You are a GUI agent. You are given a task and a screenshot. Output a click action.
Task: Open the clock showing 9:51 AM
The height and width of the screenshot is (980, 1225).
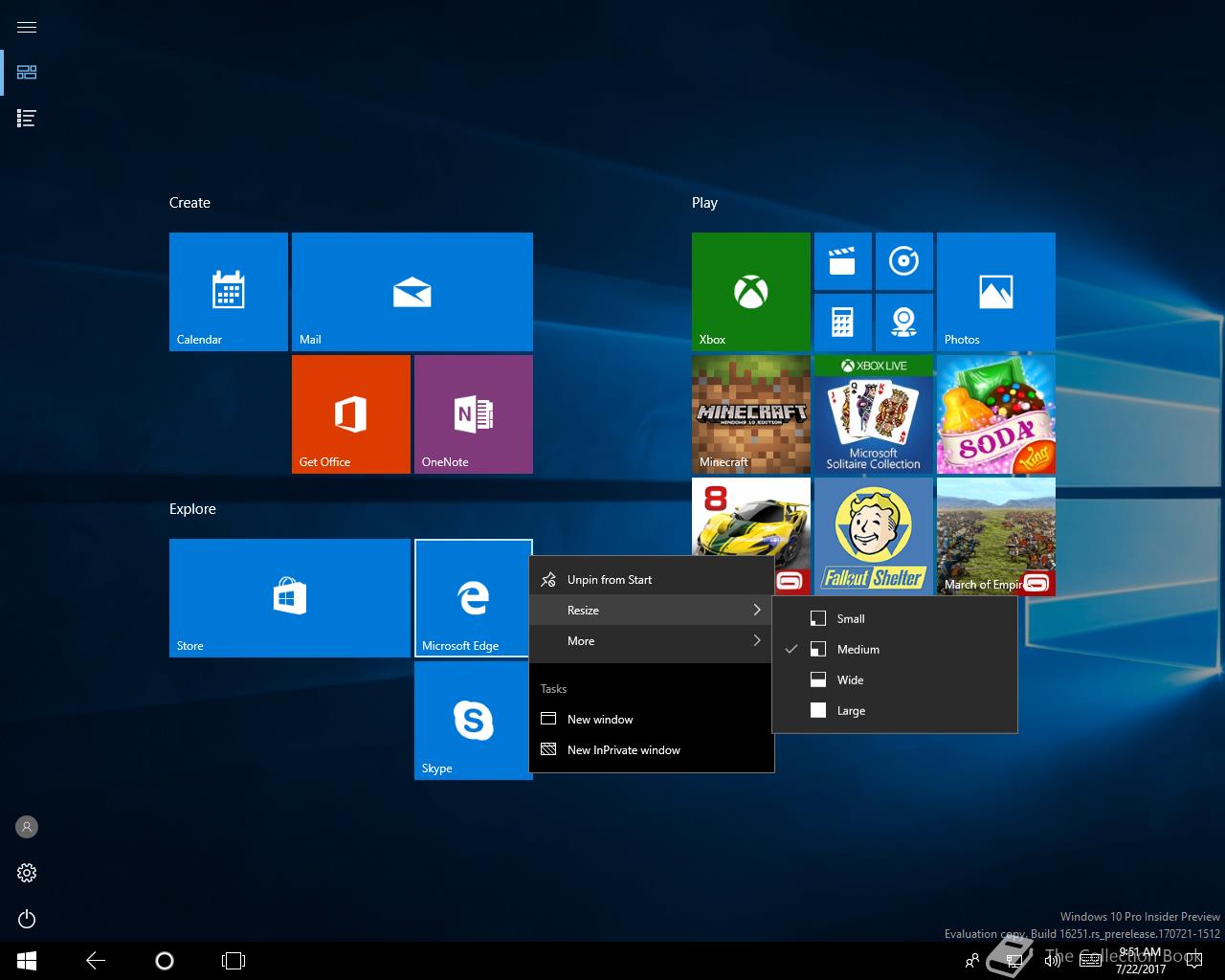click(x=1141, y=961)
